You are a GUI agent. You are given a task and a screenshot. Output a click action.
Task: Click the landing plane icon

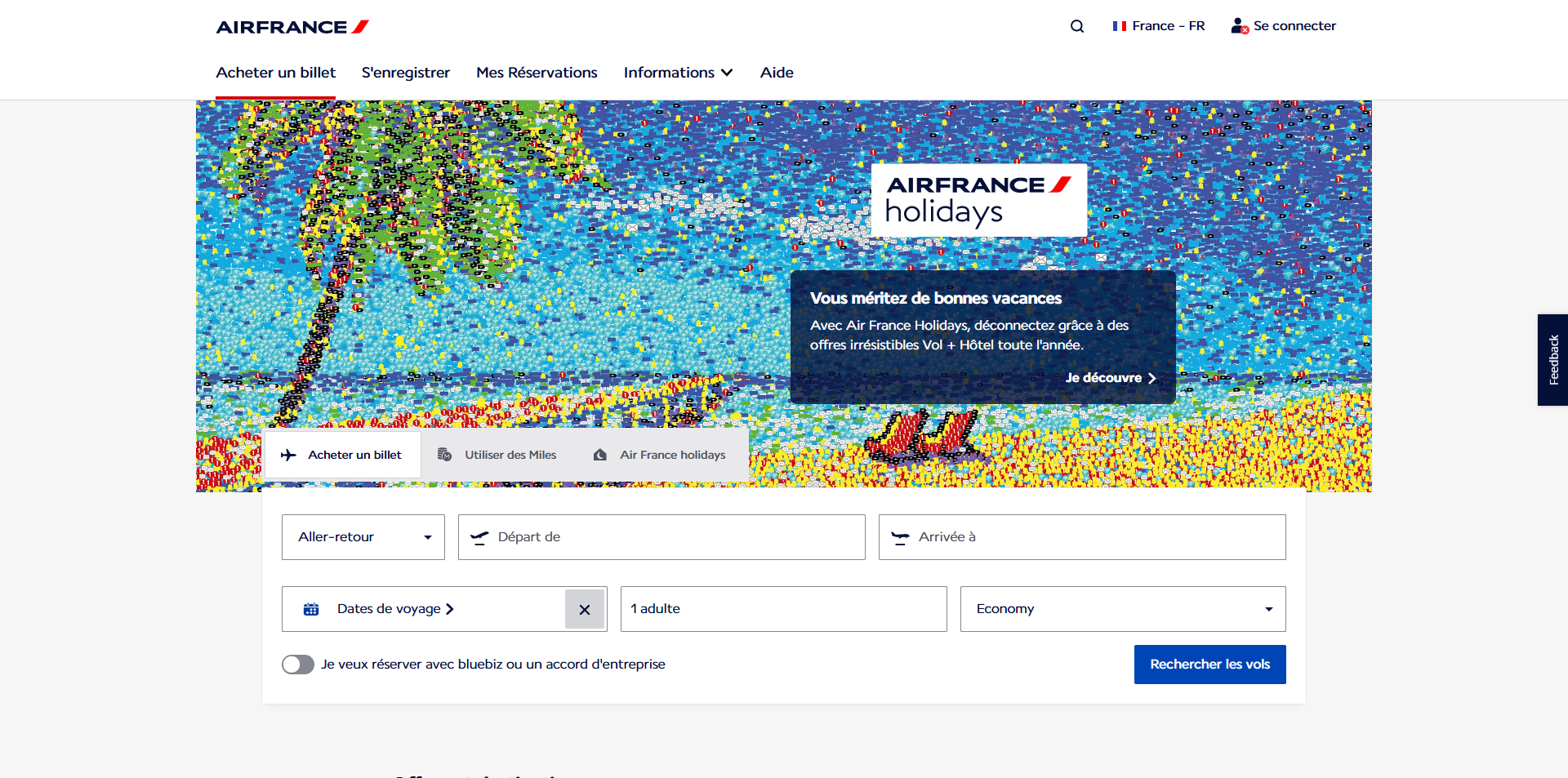pos(900,537)
